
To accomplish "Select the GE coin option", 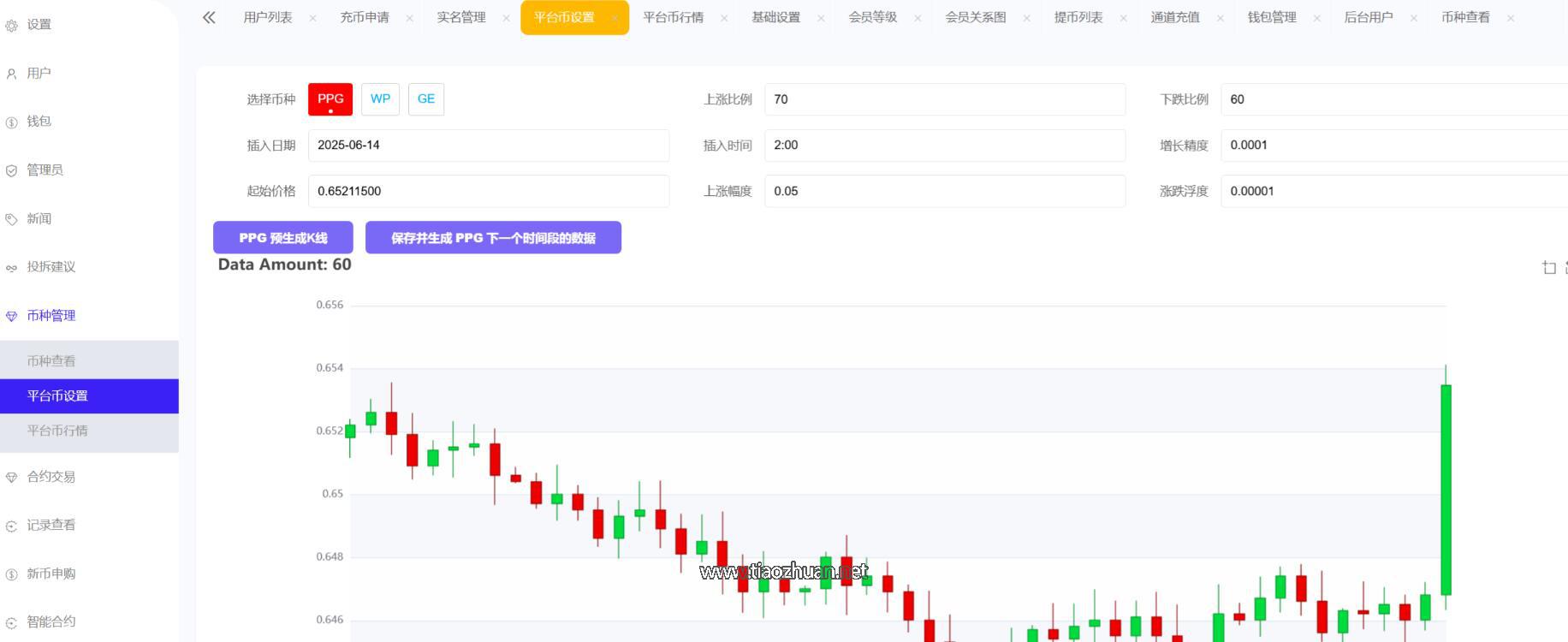I will 426,99.
